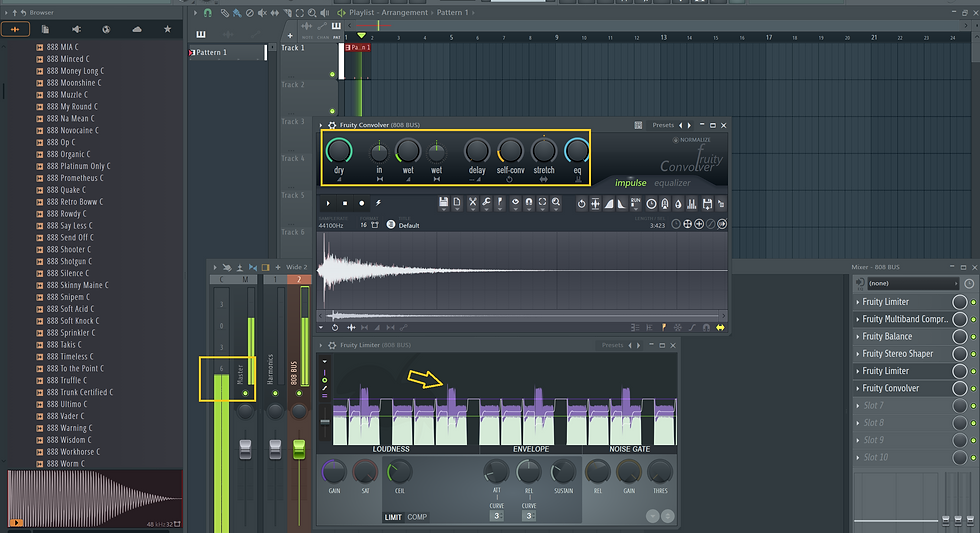This screenshot has height=533, width=980.
Task: Switch to Convolver equalizer tab
Action: (x=672, y=183)
